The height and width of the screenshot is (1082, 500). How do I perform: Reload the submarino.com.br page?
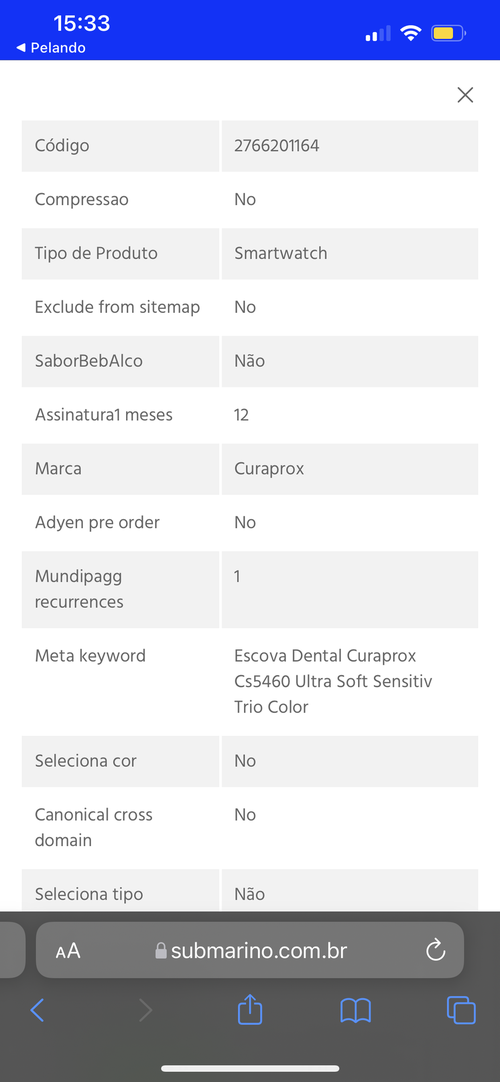(436, 951)
